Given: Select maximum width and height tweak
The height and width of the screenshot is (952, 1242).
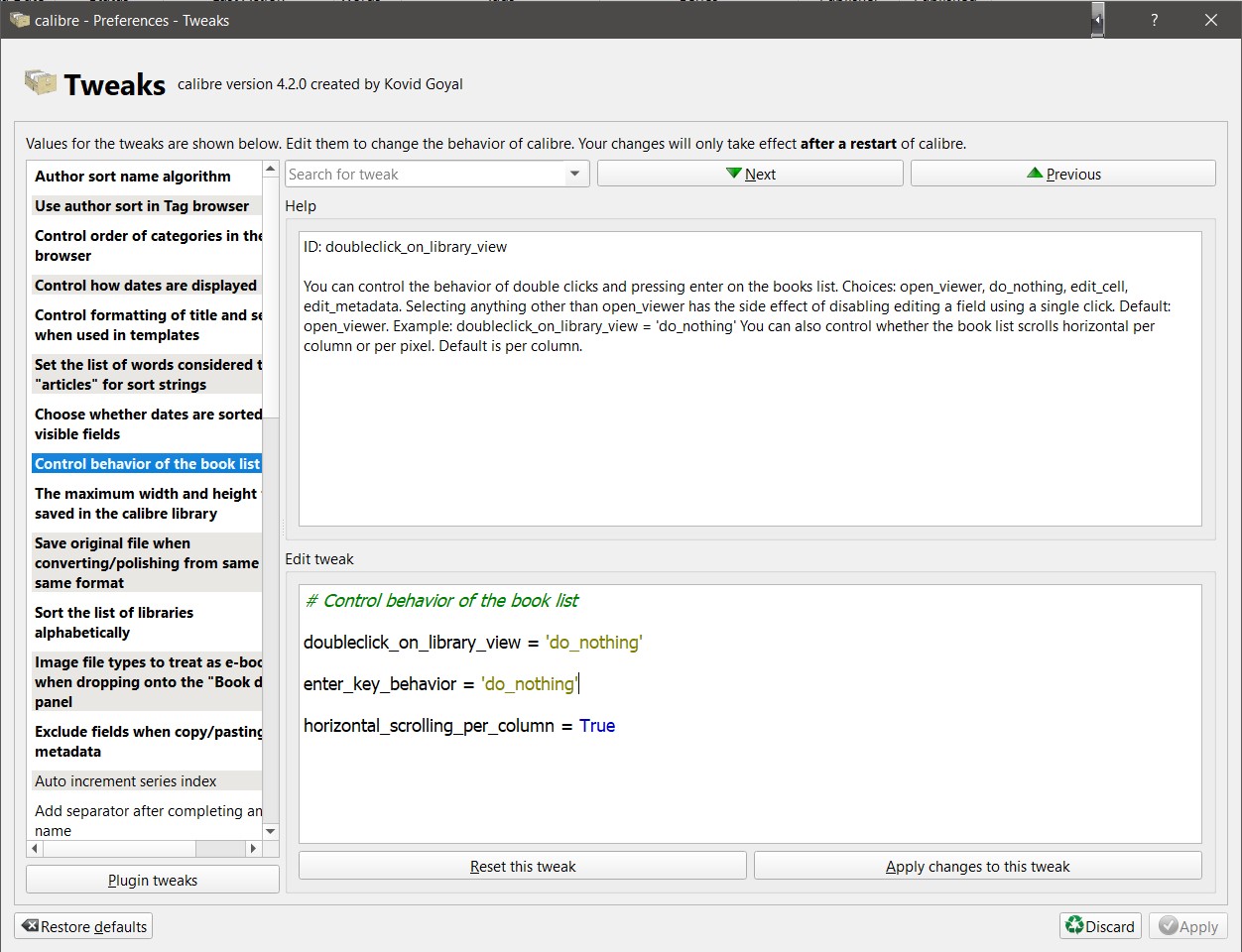Looking at the screenshot, I should [147, 504].
